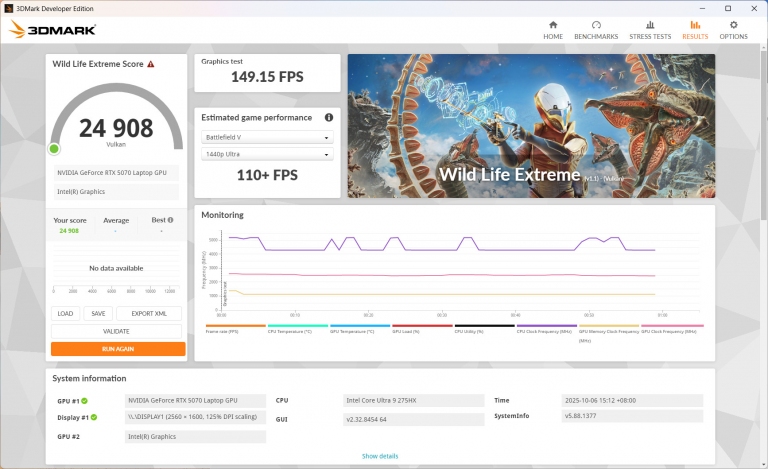Go to Benchmarks via its gauge icon
The image size is (768, 469).
pyautogui.click(x=596, y=25)
